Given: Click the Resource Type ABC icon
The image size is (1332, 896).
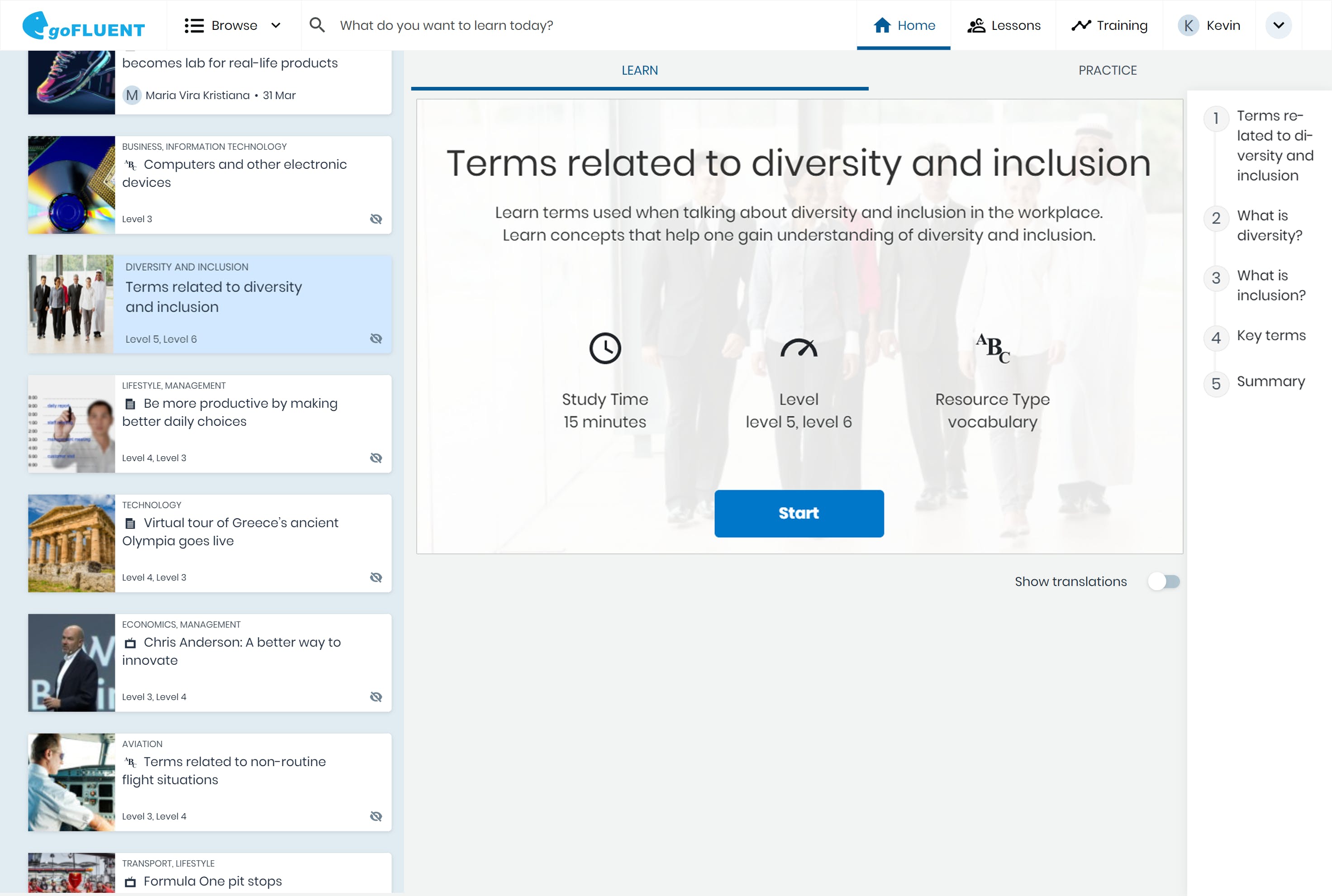Looking at the screenshot, I should click(x=992, y=348).
